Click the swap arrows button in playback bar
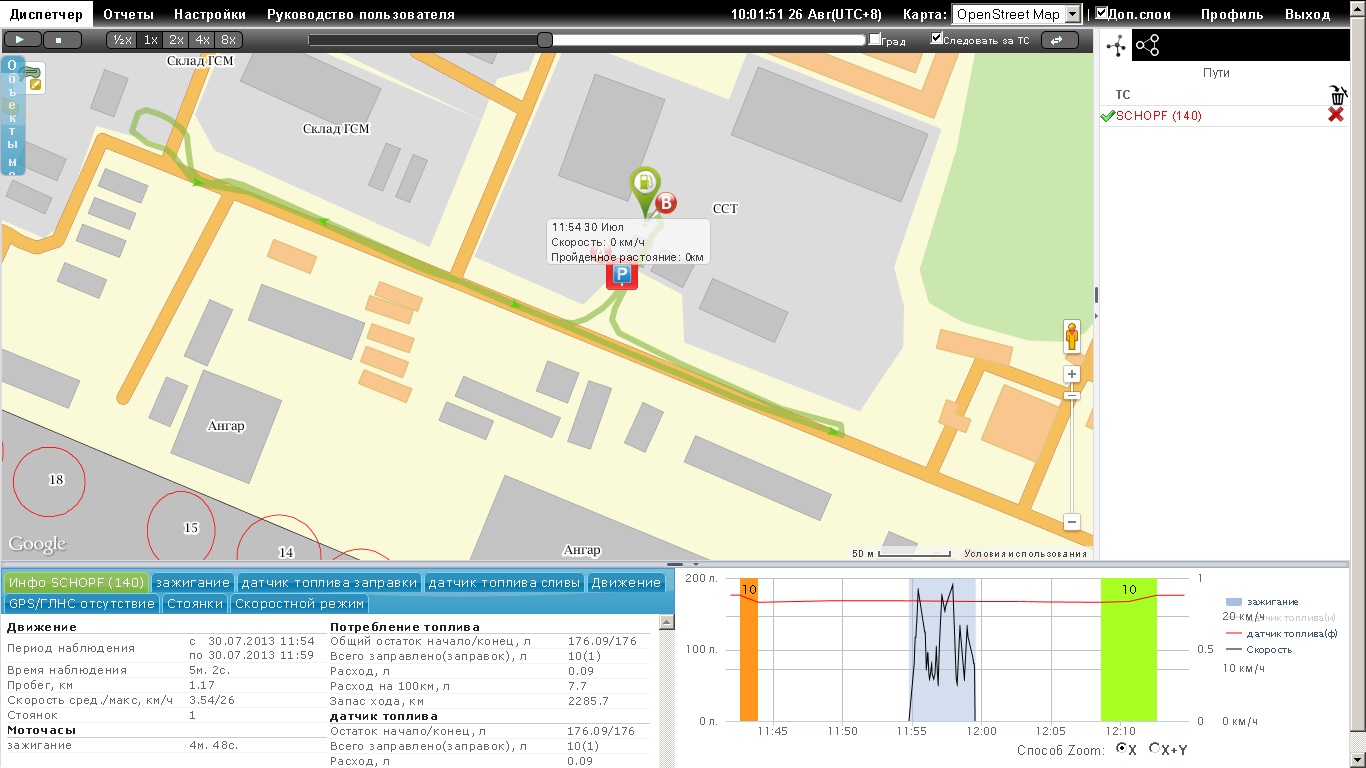 1059,40
